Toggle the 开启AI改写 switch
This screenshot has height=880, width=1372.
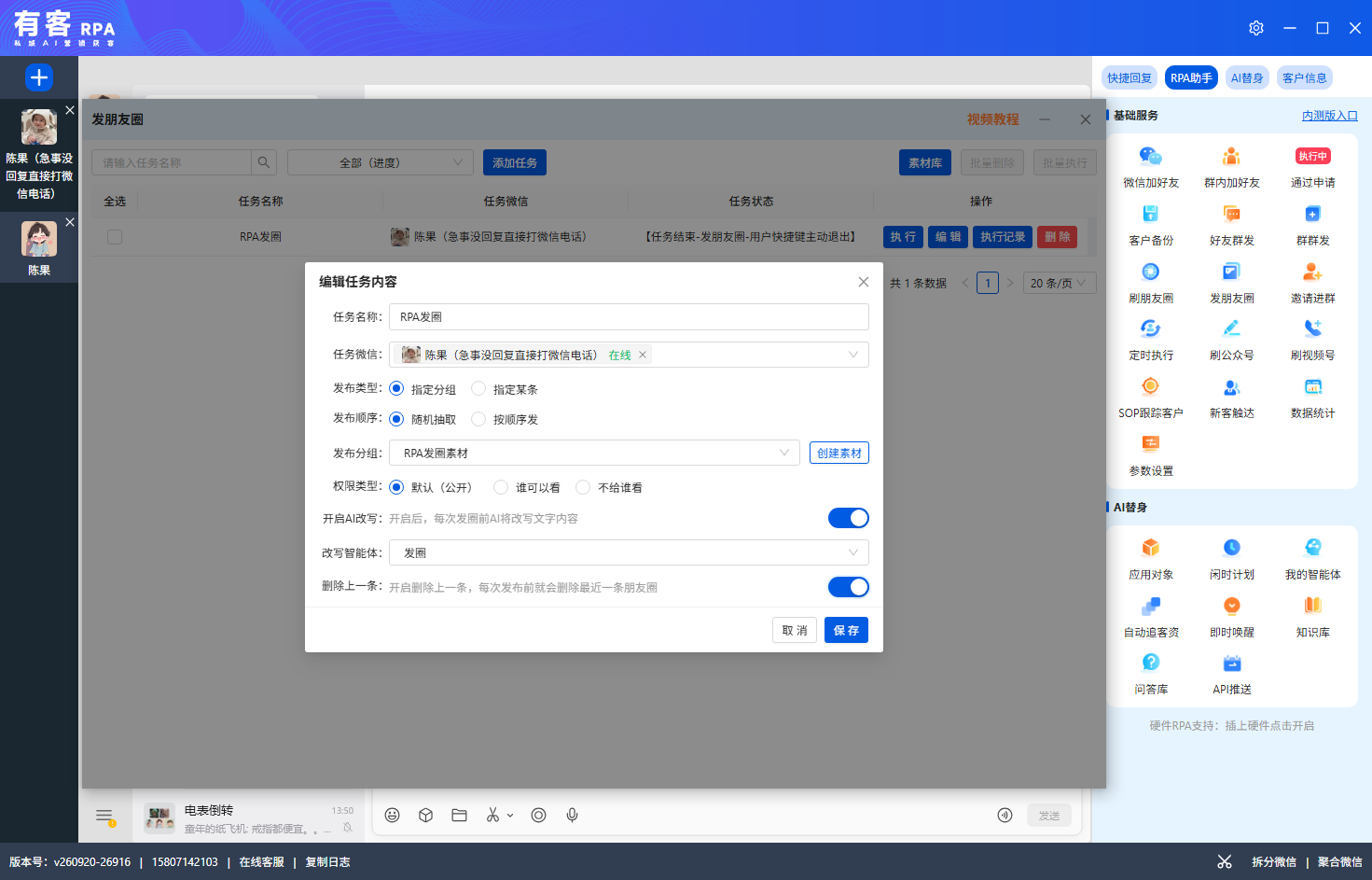point(849,518)
